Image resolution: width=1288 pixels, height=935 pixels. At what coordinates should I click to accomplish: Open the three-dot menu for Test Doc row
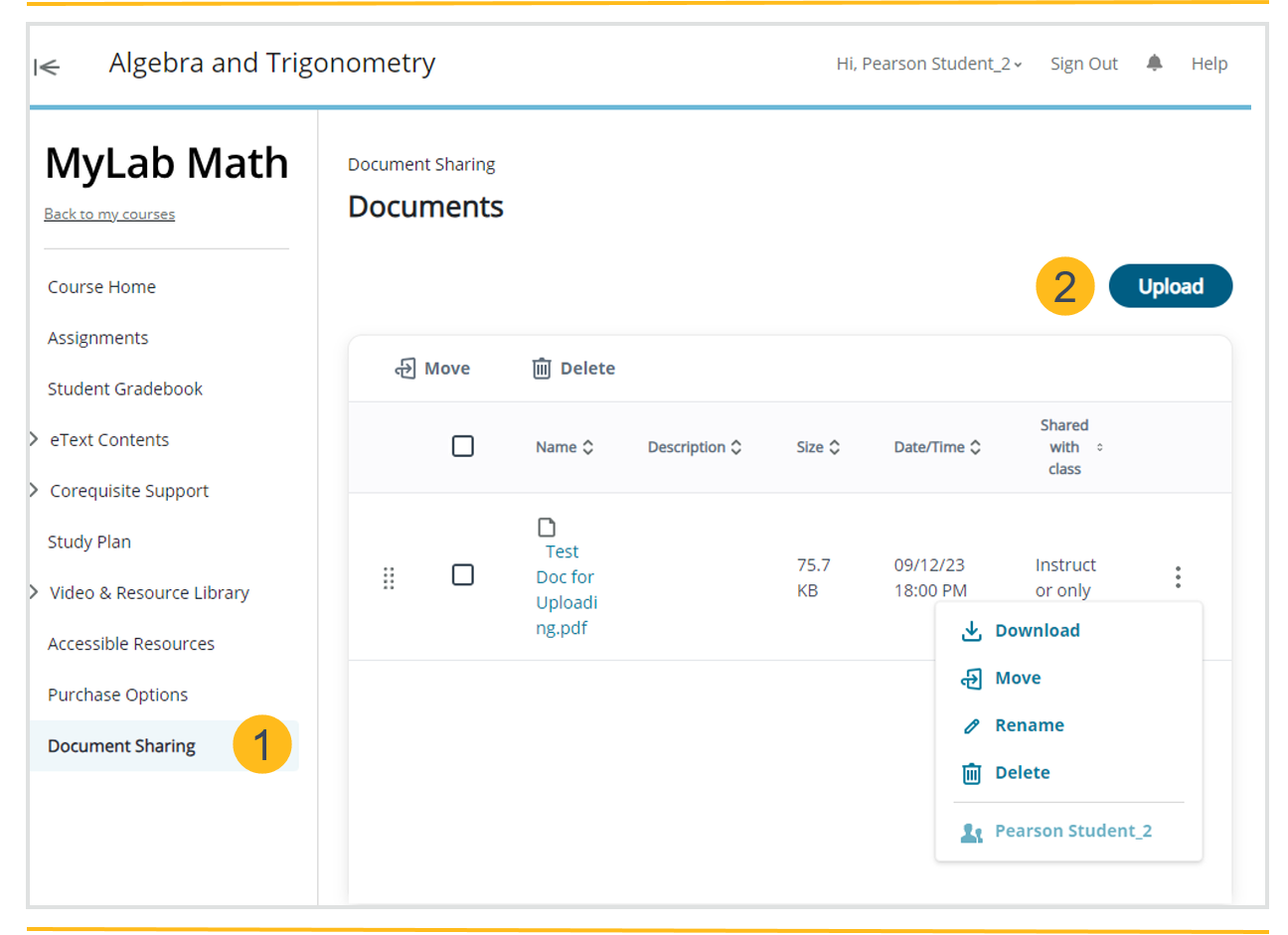1178,577
